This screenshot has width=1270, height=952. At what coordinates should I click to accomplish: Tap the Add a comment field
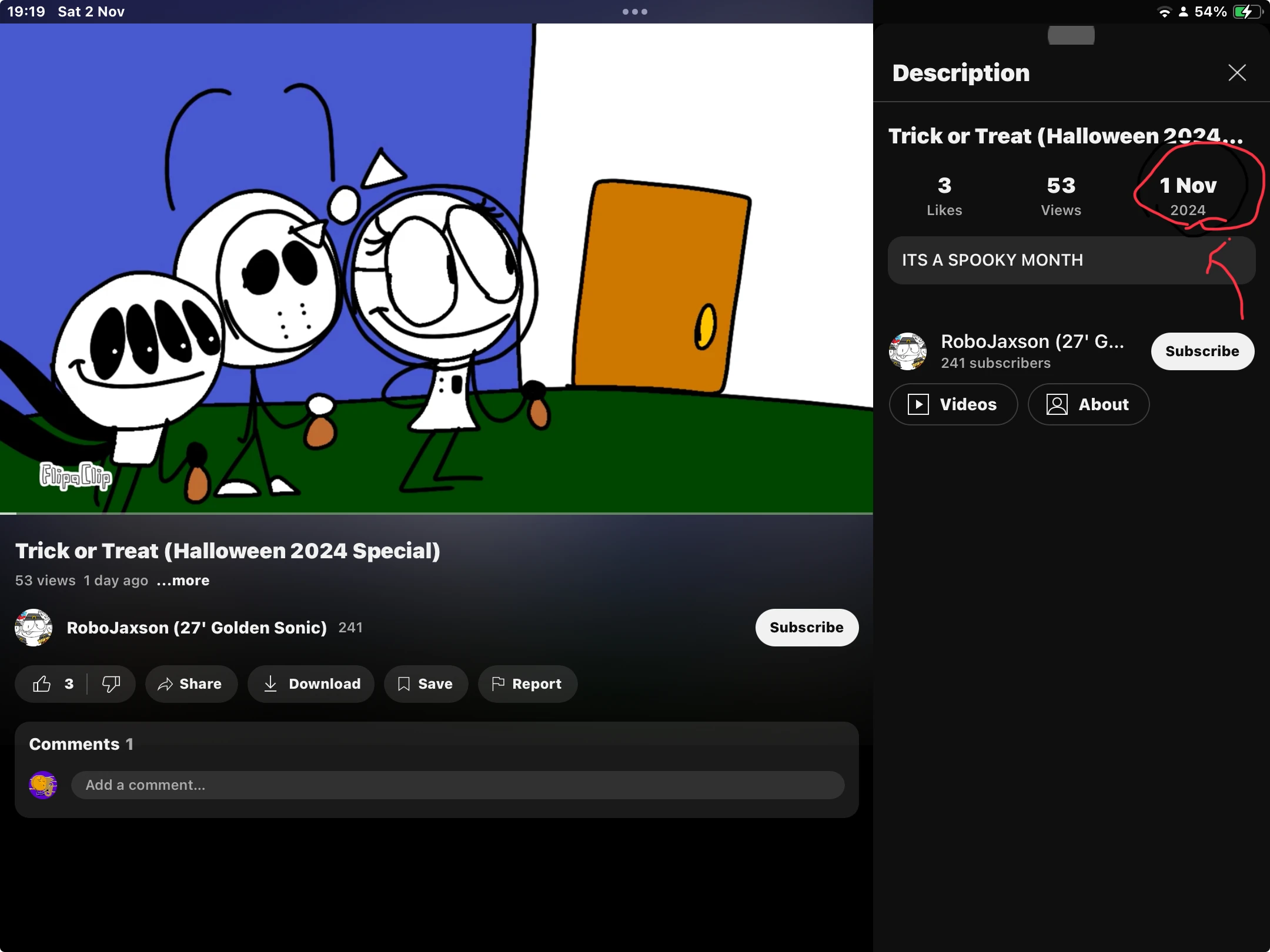pyautogui.click(x=457, y=785)
